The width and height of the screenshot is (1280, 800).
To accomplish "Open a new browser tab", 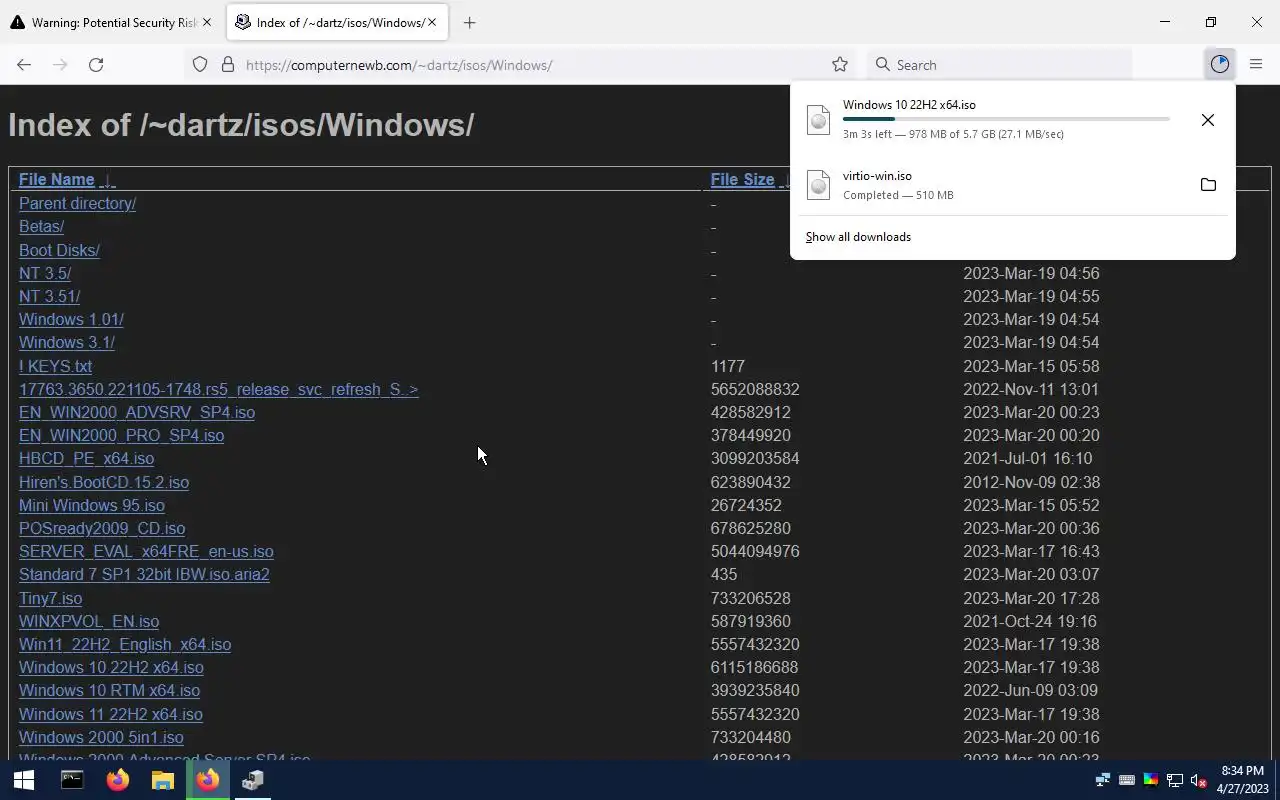I will (x=469, y=22).
